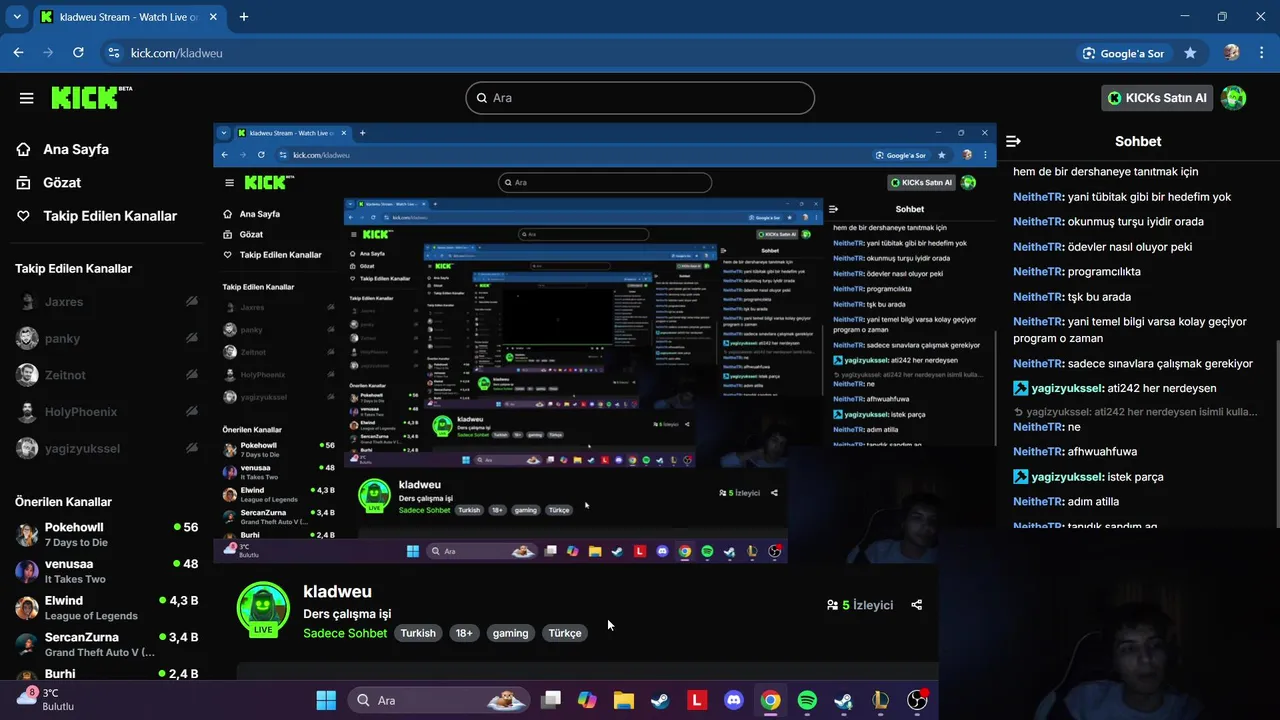Screen dimensions: 1280x720
Task: Open File Explorer from the taskbar
Action: point(623,700)
